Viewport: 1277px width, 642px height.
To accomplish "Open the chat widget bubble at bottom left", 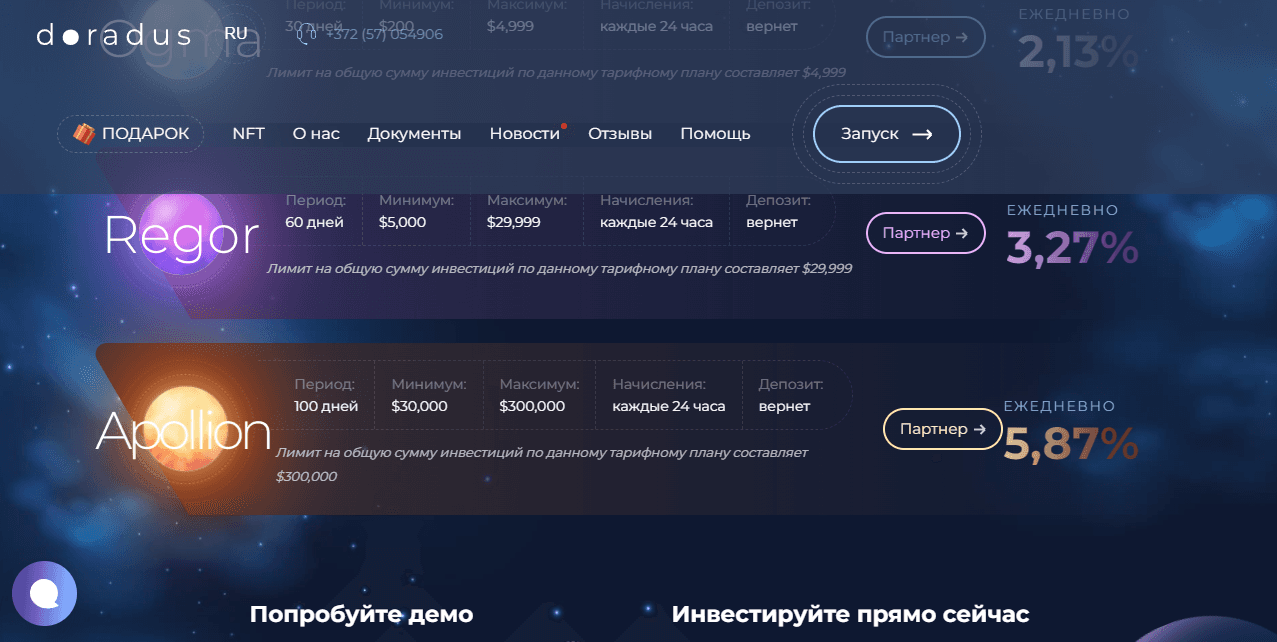I will (x=45, y=593).
